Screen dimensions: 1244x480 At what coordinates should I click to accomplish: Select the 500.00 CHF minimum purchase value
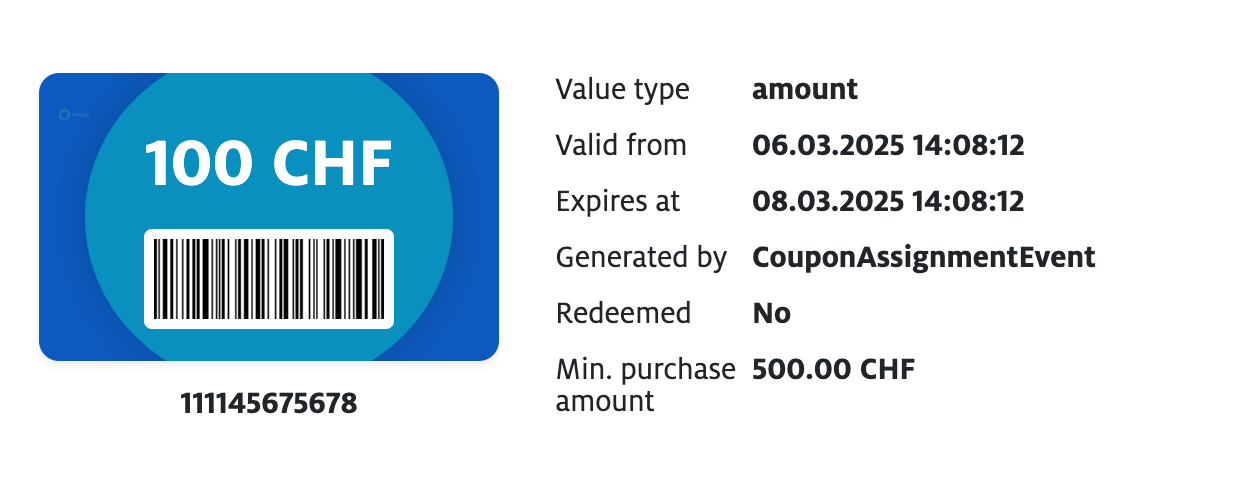pyautogui.click(x=833, y=370)
